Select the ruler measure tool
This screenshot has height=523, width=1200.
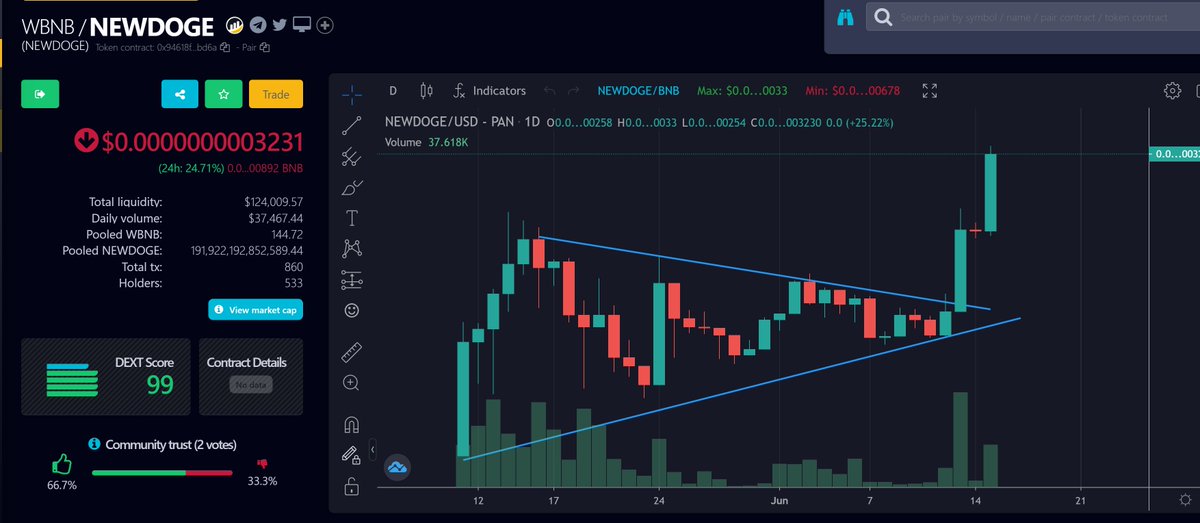click(x=351, y=351)
